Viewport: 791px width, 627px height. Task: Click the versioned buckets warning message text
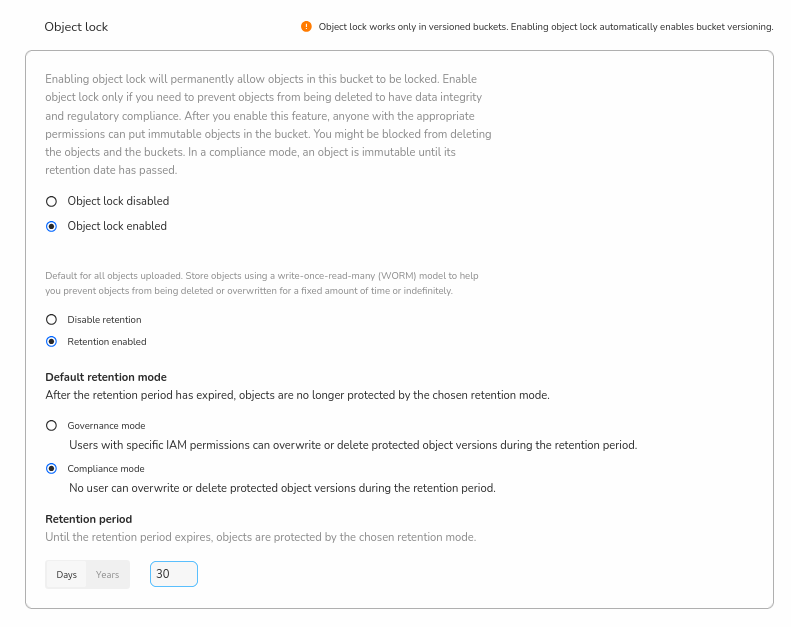(546, 27)
